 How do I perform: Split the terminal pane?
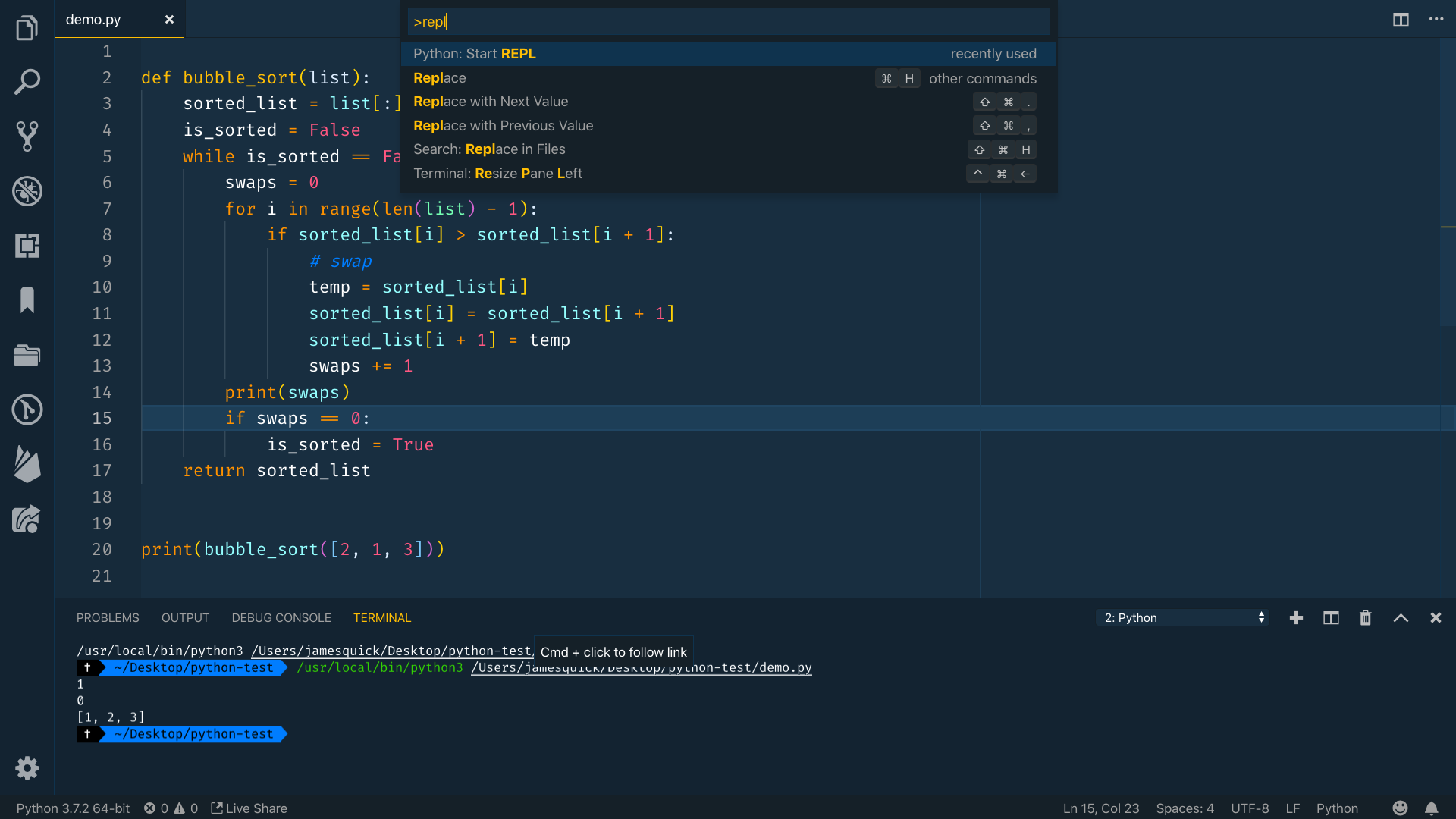(x=1331, y=618)
